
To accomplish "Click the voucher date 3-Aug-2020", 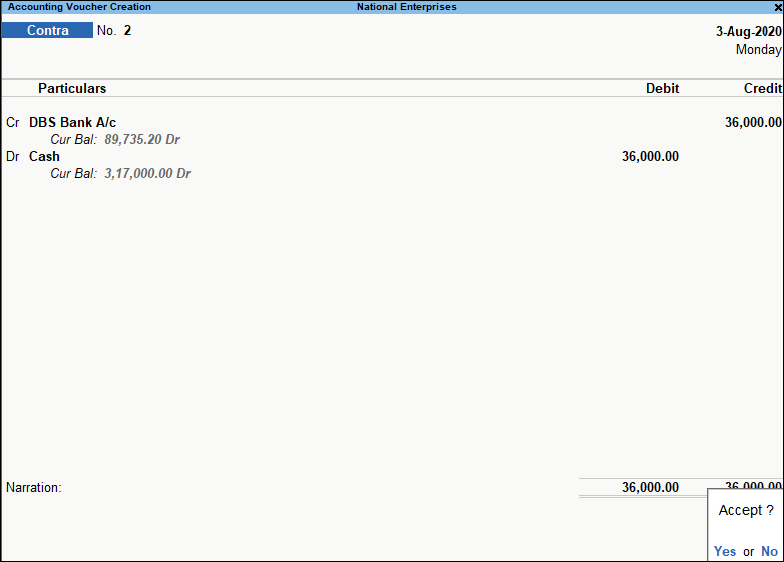I will [748, 31].
